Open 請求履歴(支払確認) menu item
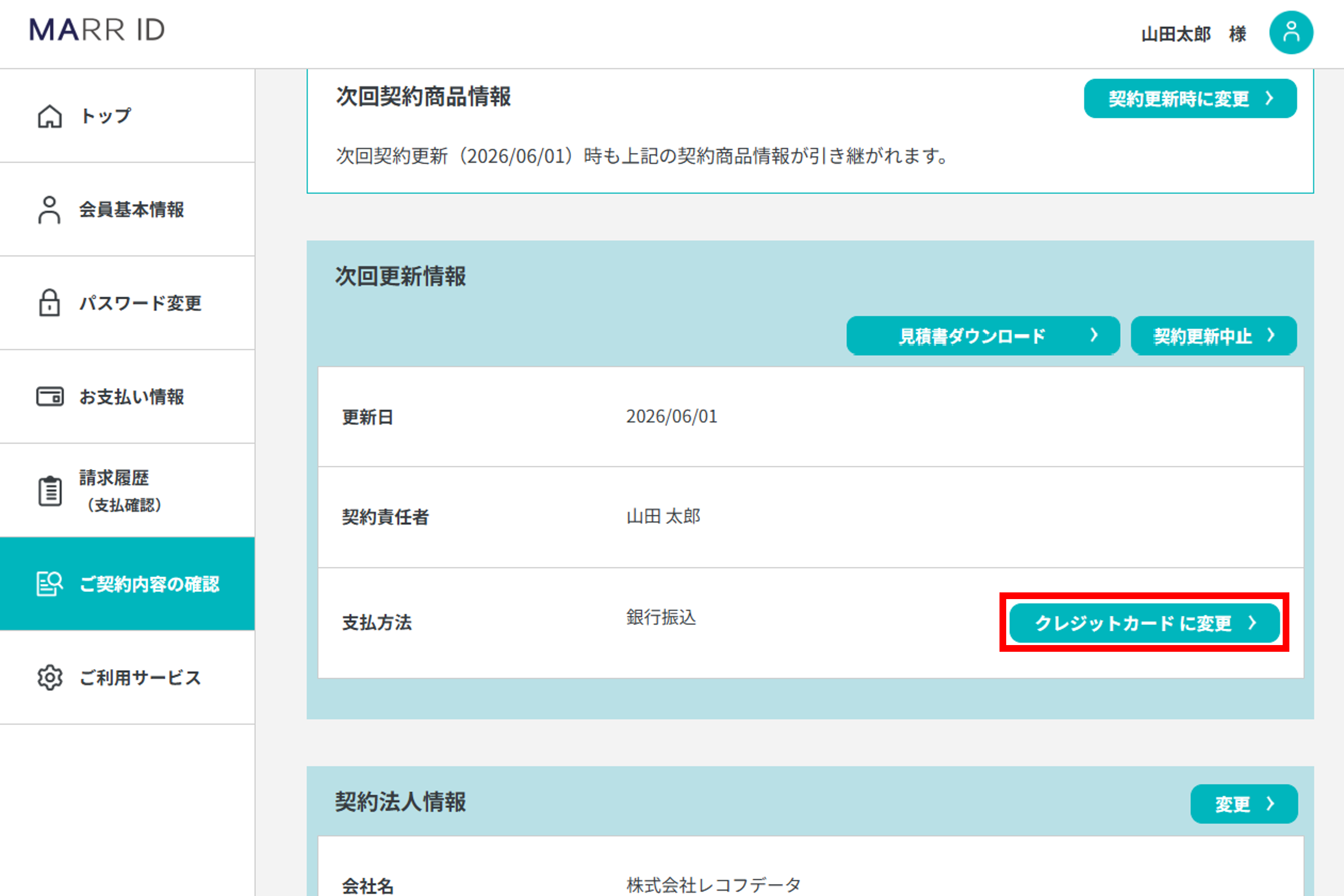The width and height of the screenshot is (1344, 896). coord(127,490)
